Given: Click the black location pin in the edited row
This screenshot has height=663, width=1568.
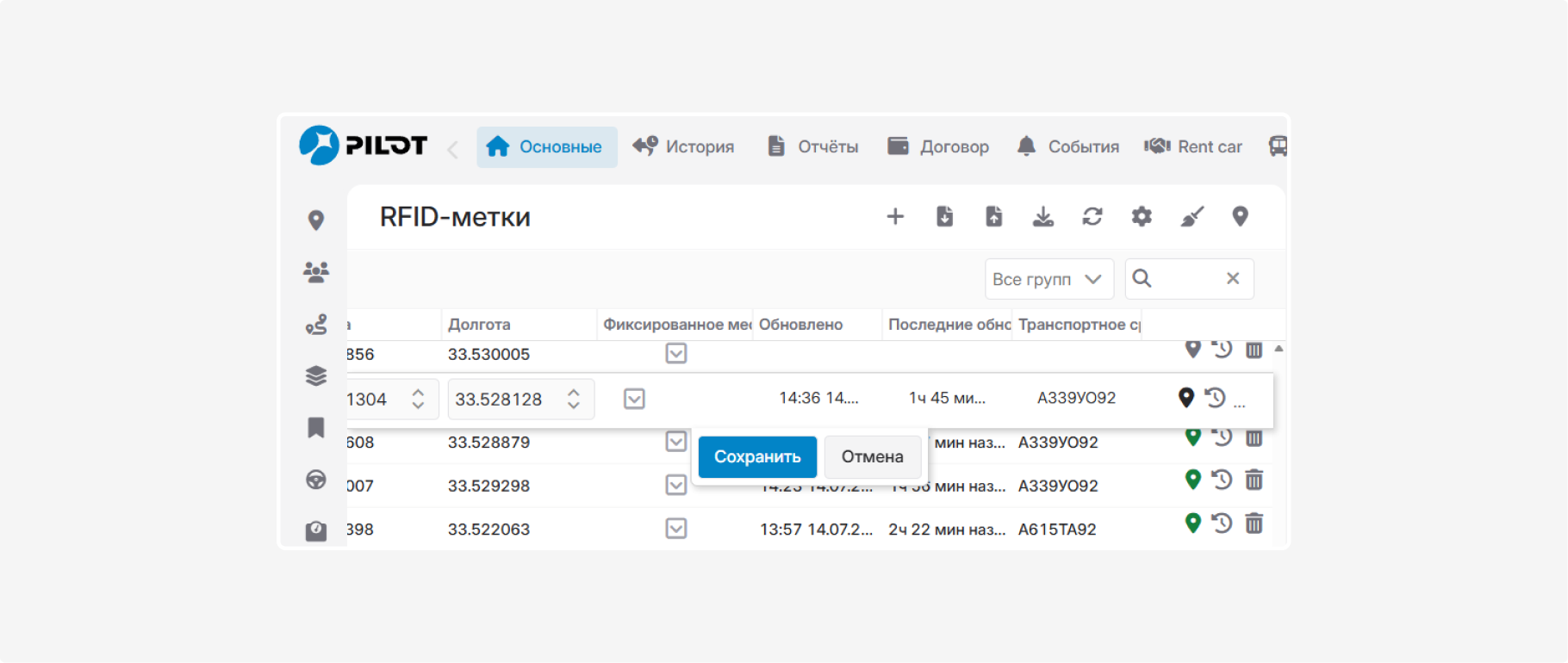Looking at the screenshot, I should (x=1186, y=398).
